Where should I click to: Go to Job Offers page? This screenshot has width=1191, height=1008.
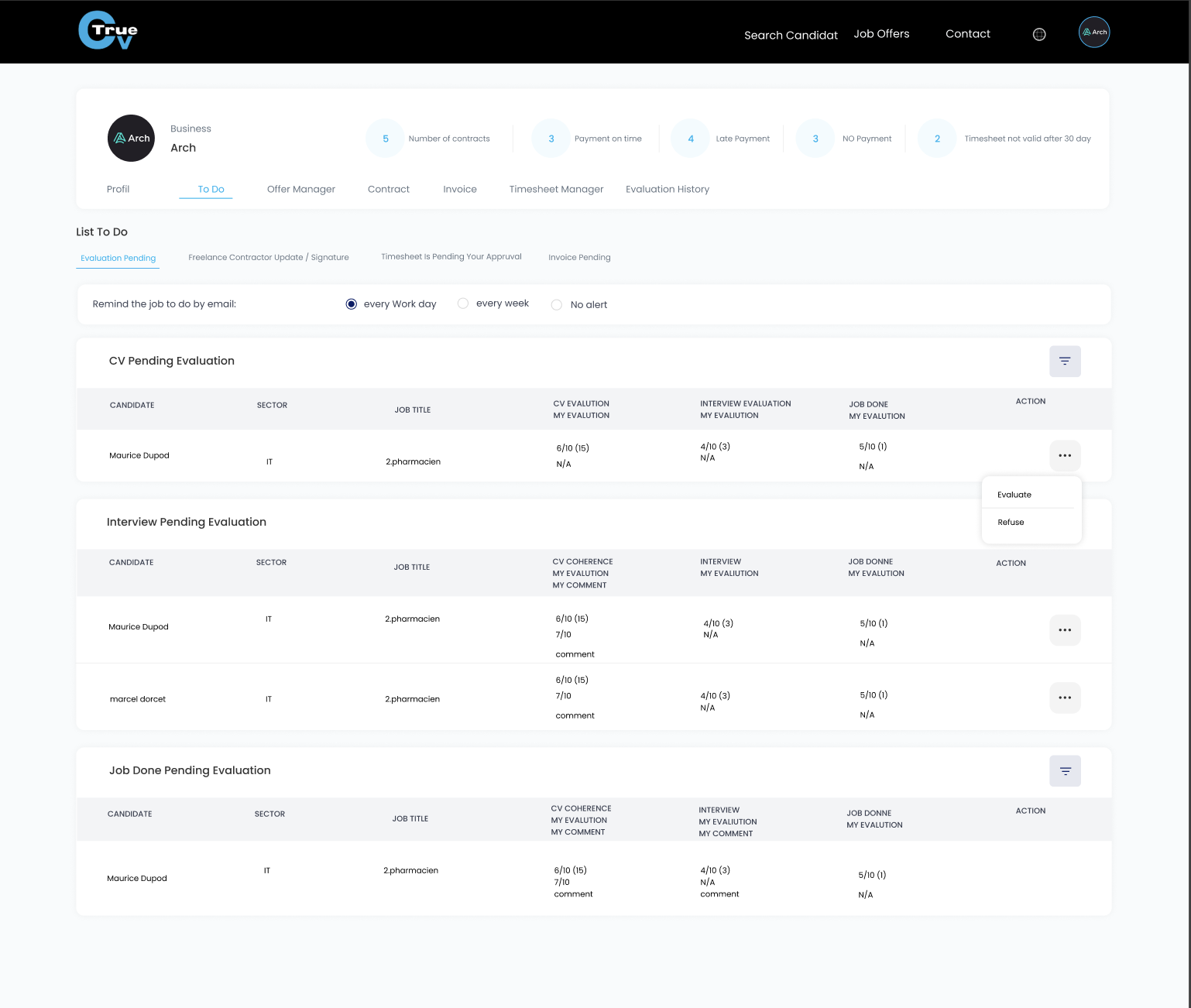[x=881, y=34]
